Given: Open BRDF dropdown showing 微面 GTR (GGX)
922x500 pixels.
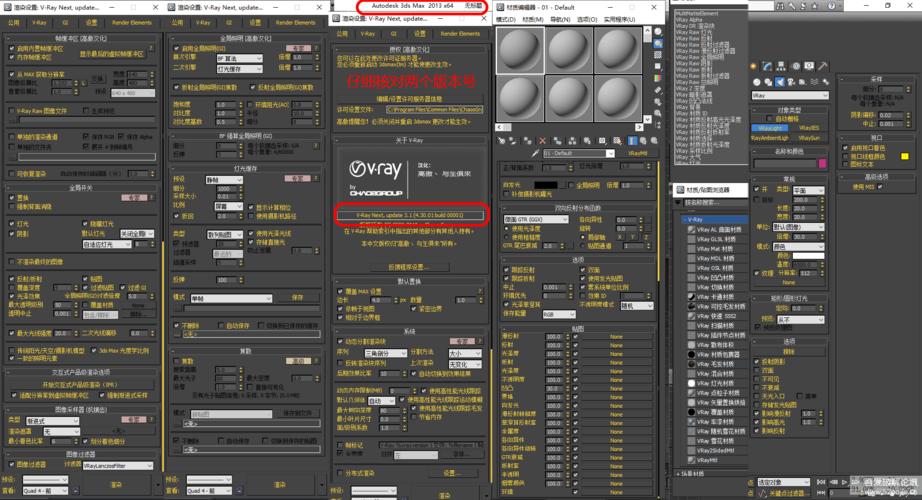Looking at the screenshot, I should tap(536, 219).
